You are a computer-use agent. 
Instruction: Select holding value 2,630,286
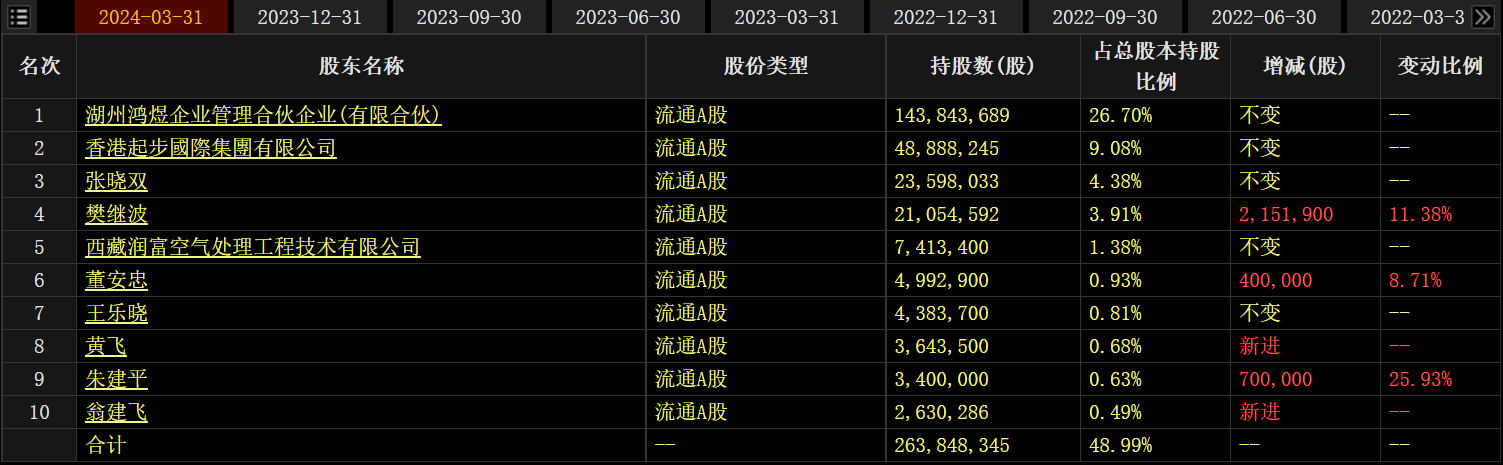pos(942,412)
